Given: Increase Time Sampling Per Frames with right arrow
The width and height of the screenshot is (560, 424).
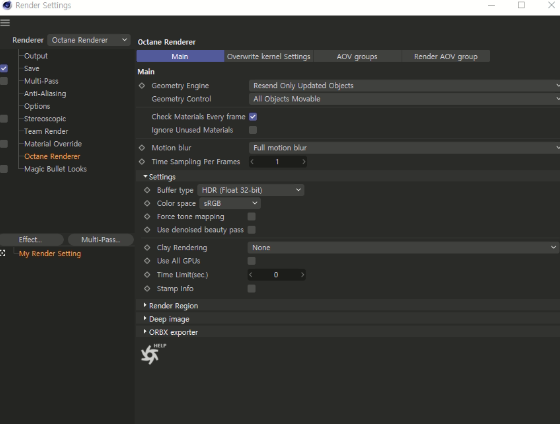Looking at the screenshot, I should click(303, 162).
